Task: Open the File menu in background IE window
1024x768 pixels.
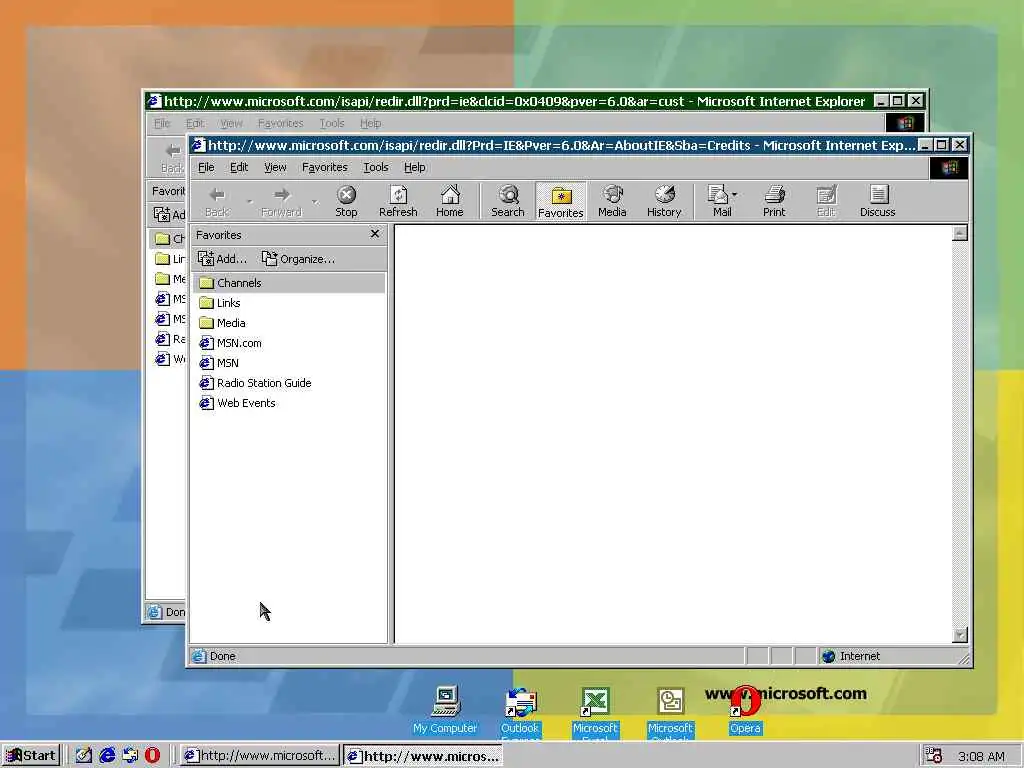Action: (x=162, y=123)
